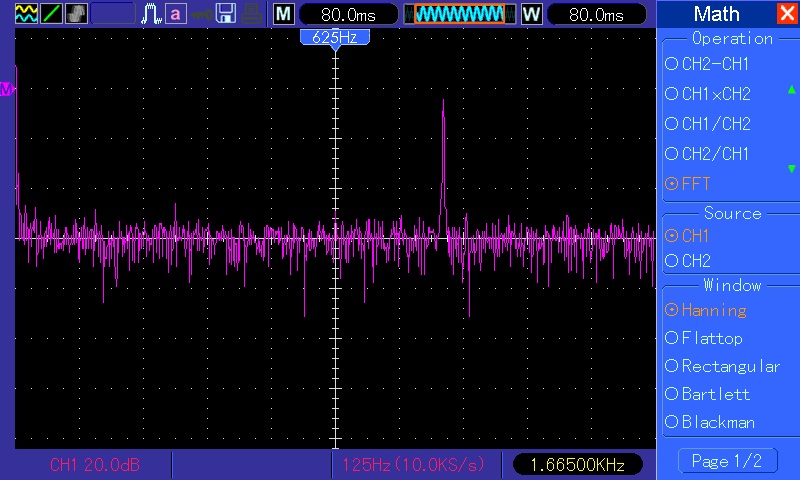Click the 1.66500KHz frequency readout
The width and height of the screenshot is (800, 480).
tap(577, 465)
